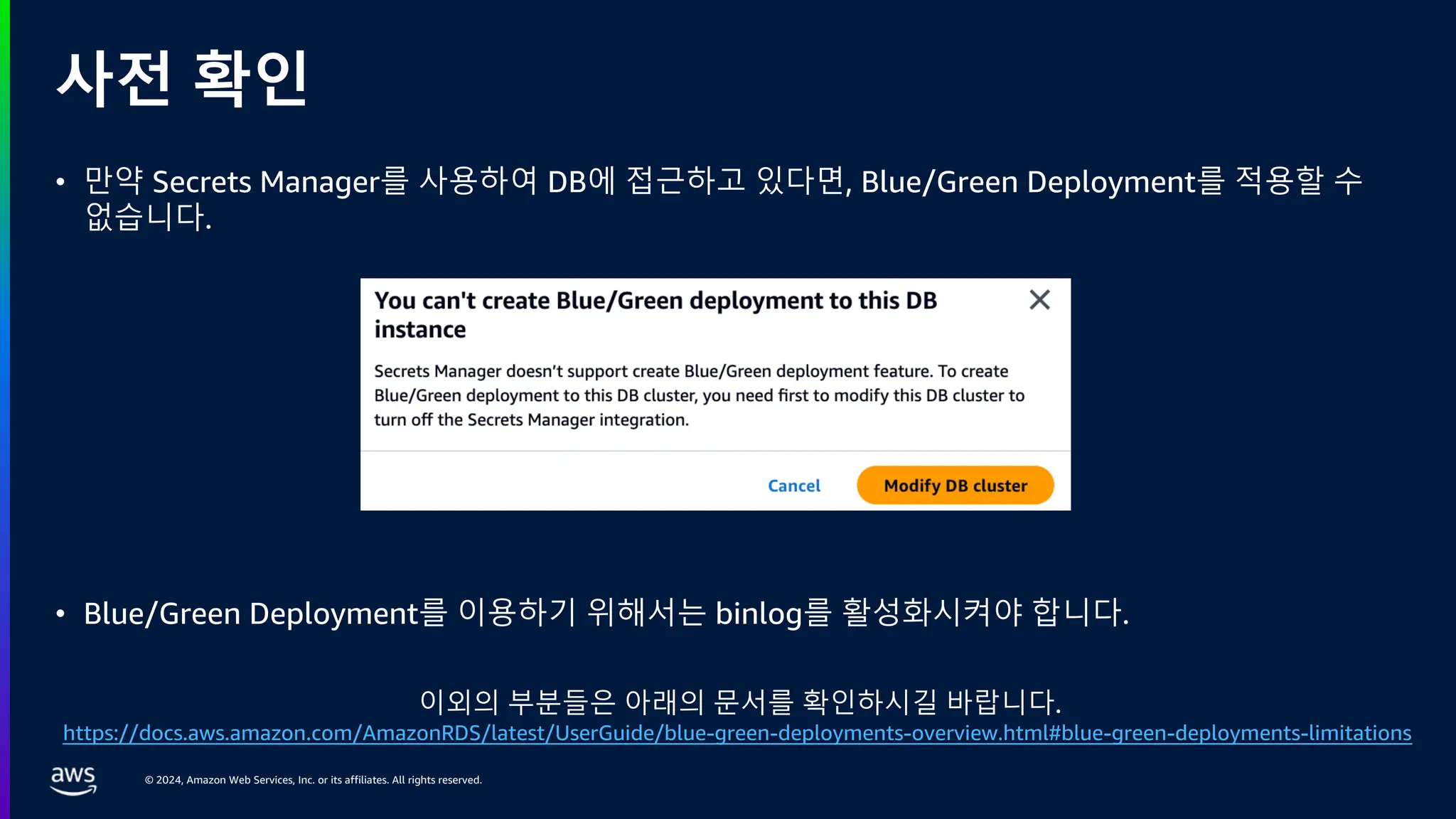
Task: Click the Secrets Manager explanation paragraph in dialog
Action: (x=698, y=395)
